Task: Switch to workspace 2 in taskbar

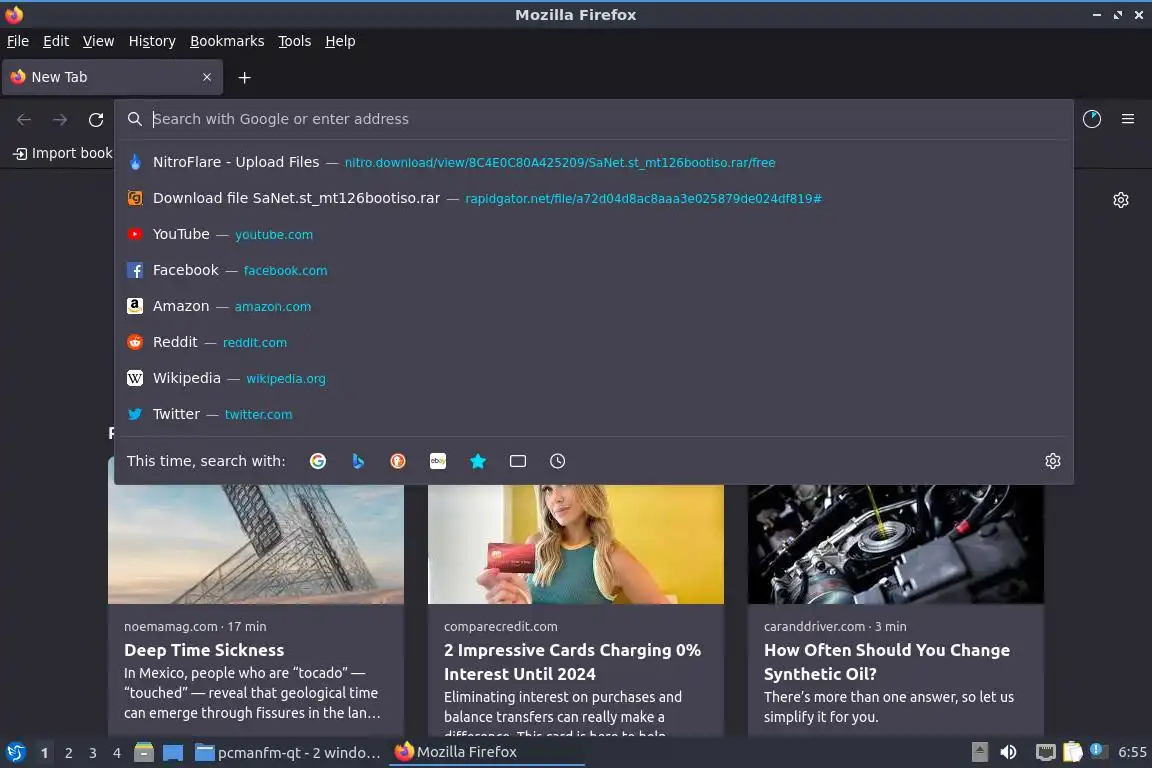Action: click(68, 753)
